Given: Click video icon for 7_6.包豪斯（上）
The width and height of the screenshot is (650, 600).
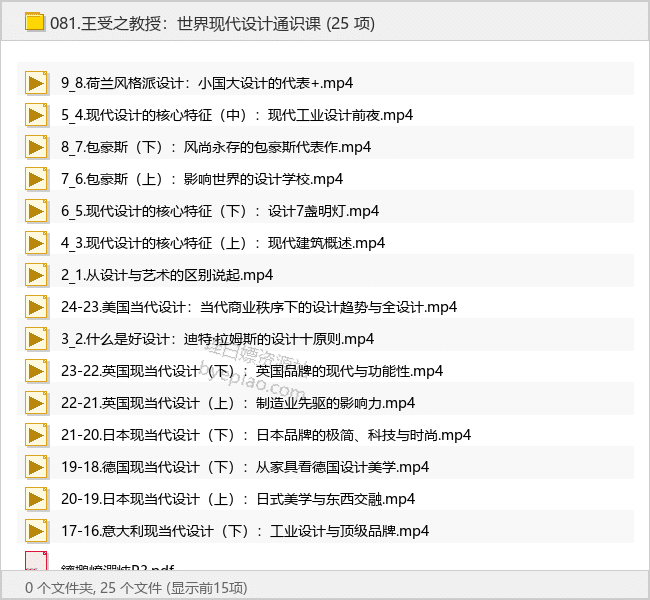Looking at the screenshot, I should click(x=36, y=179).
